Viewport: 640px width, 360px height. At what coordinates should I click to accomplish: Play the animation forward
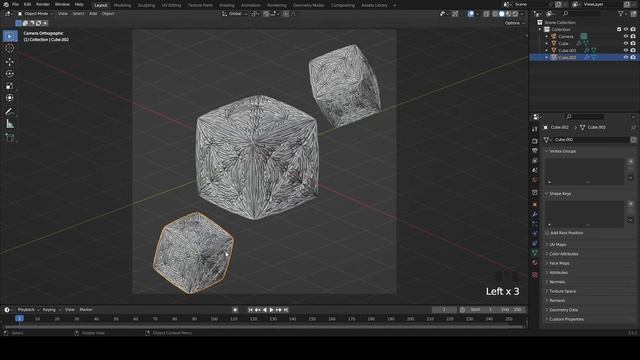(271, 310)
